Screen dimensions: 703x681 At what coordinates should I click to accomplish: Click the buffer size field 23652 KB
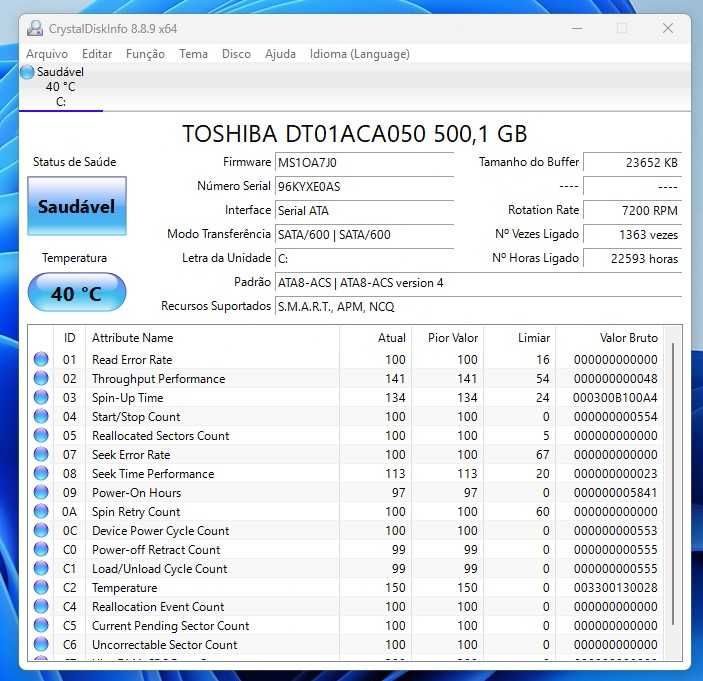(632, 162)
